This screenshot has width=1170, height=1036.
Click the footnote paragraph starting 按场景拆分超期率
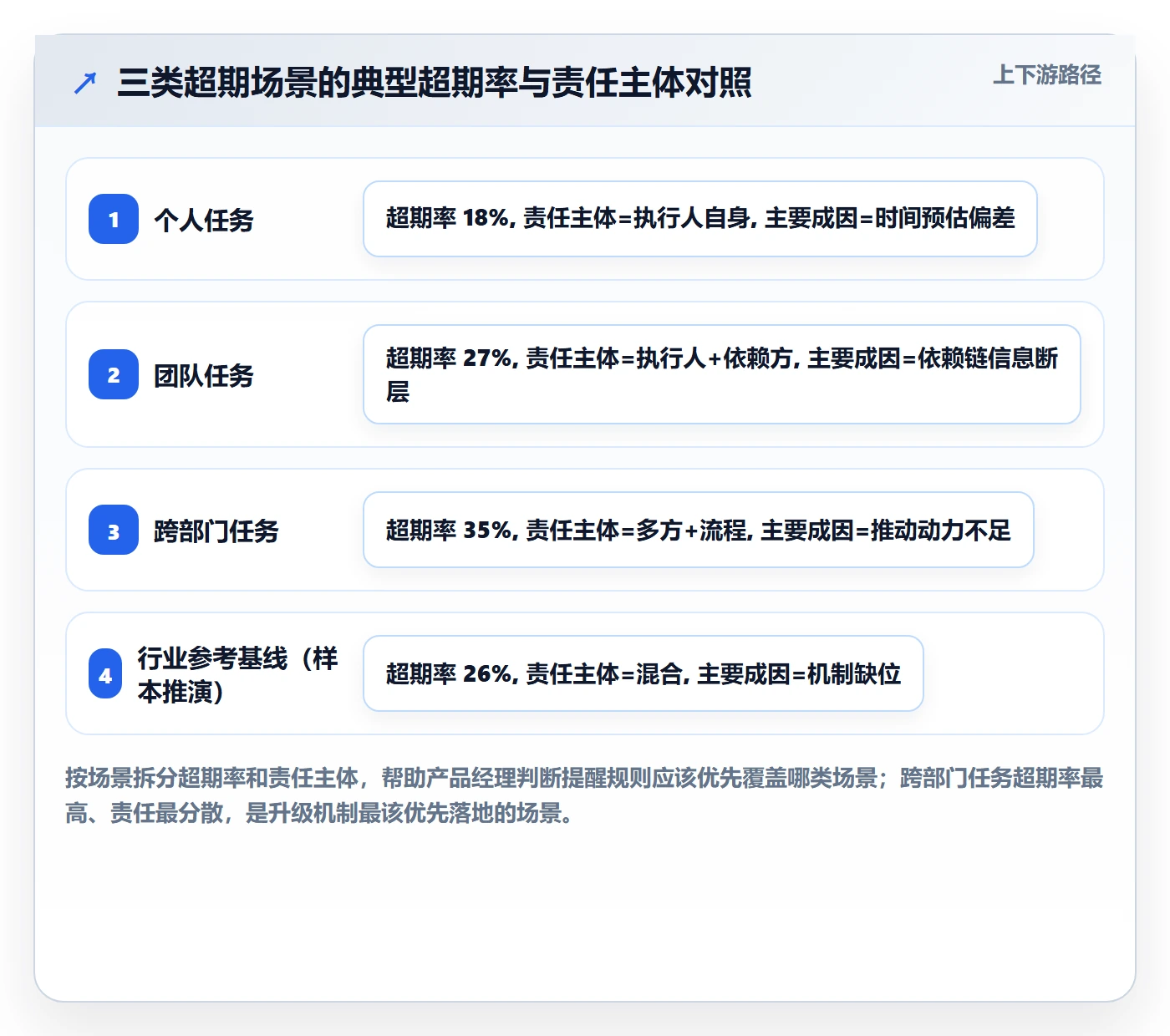click(585, 795)
